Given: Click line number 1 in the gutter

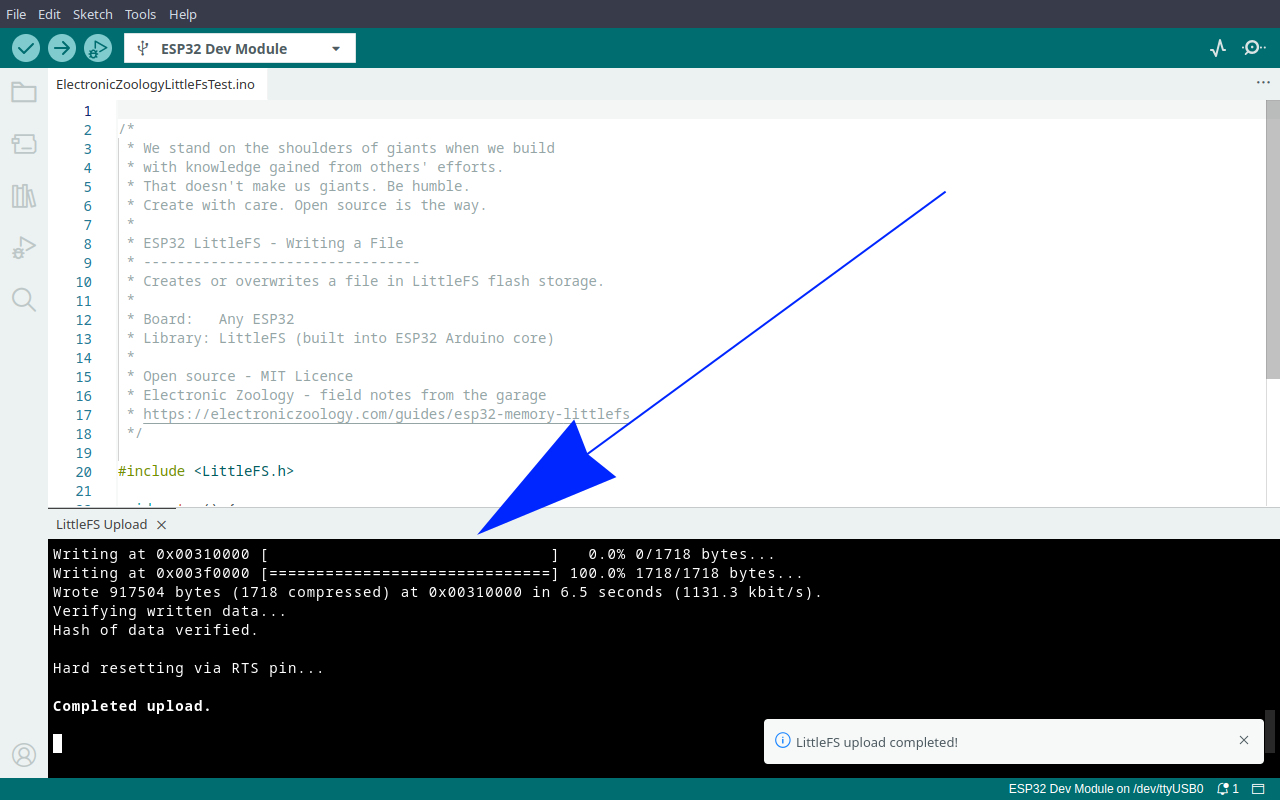Looking at the screenshot, I should click(87, 111).
